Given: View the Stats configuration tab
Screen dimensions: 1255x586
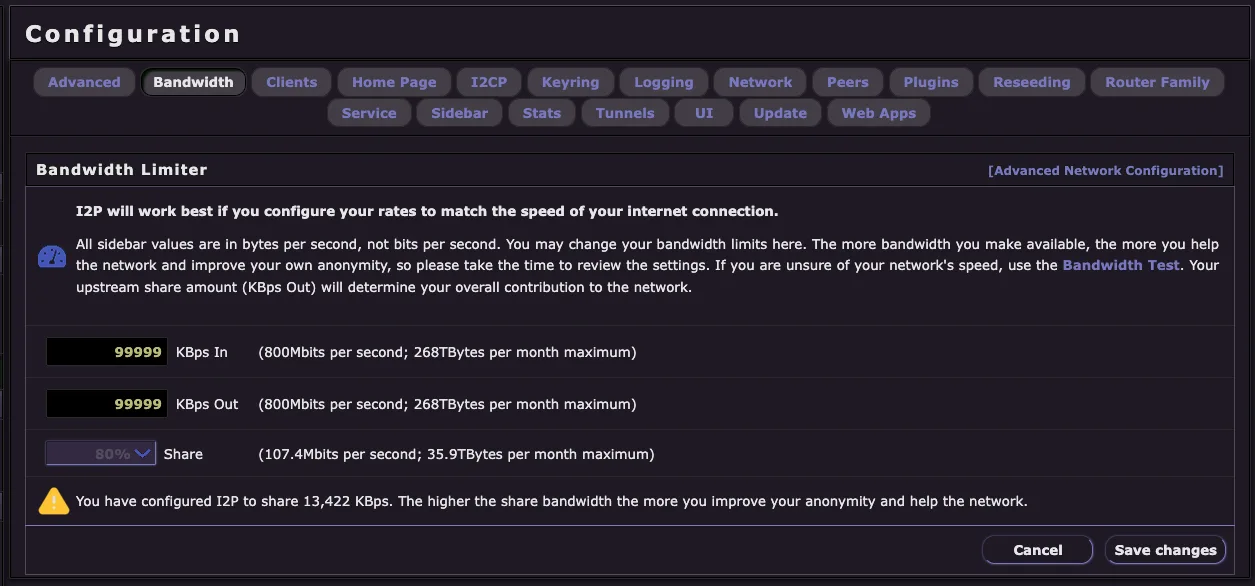Looking at the screenshot, I should tap(541, 113).
